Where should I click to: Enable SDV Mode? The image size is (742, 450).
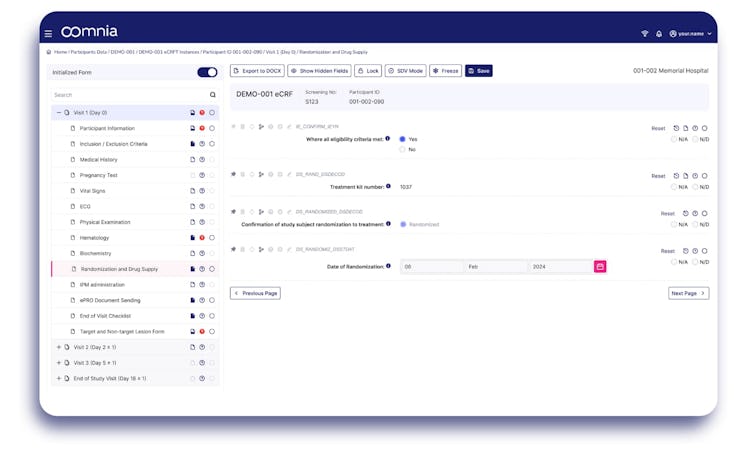tap(406, 71)
